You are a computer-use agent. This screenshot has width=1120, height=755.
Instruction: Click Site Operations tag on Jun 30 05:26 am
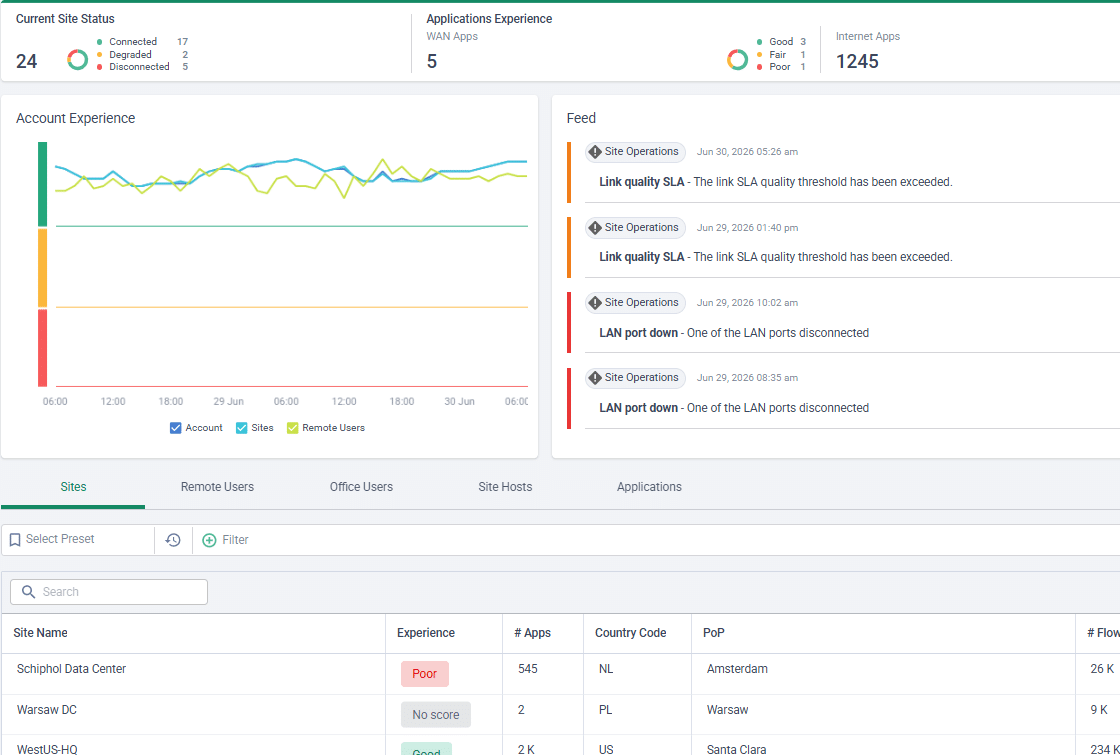(635, 152)
